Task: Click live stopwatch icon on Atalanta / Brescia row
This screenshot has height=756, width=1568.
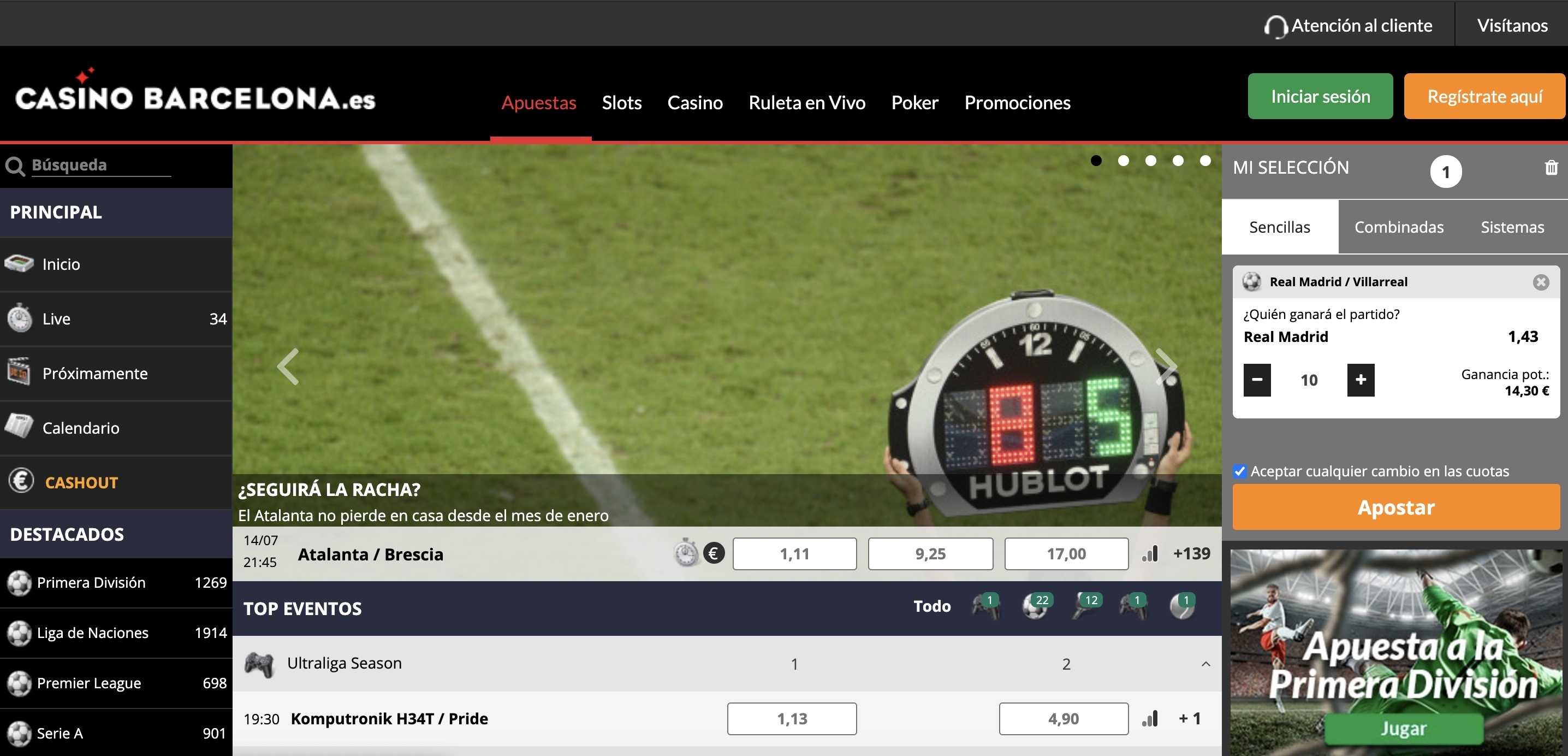Action: [x=687, y=553]
